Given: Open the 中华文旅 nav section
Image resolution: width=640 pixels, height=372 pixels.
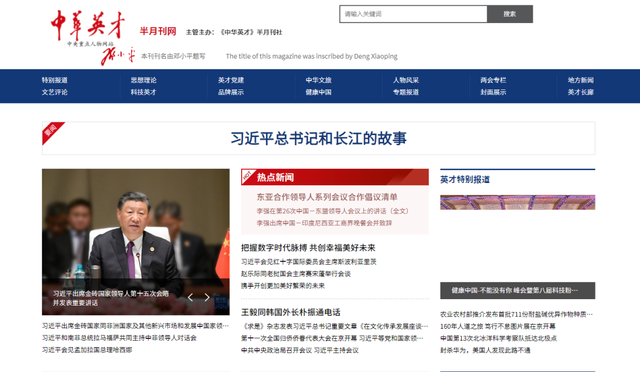Looking at the screenshot, I should pos(319,80).
